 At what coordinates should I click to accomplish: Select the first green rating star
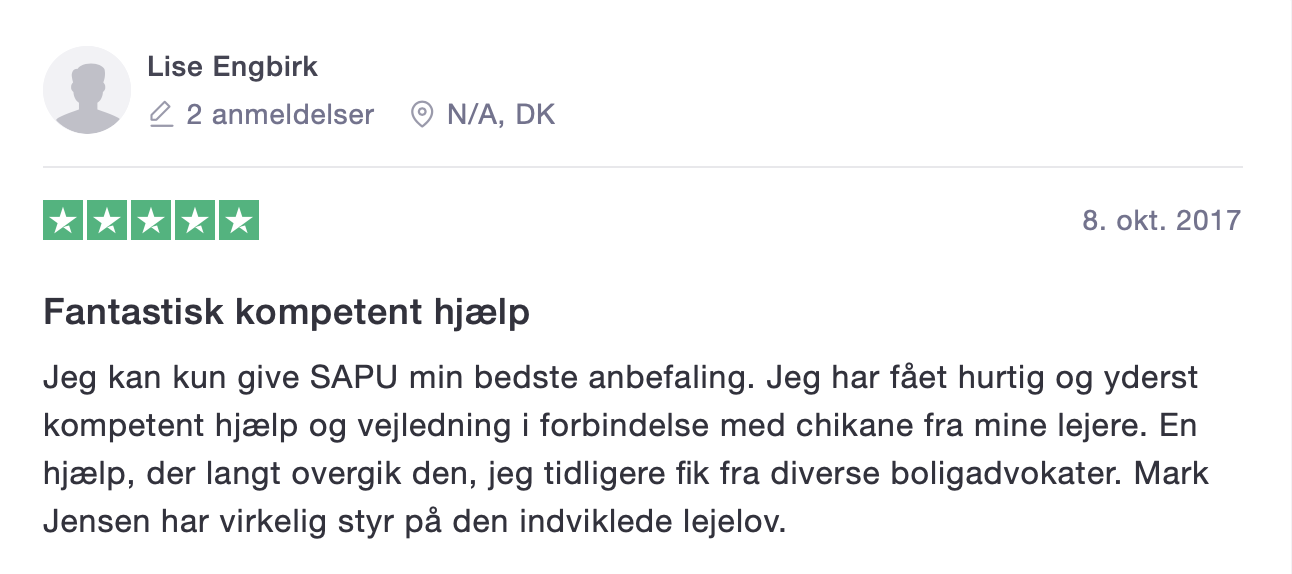pyautogui.click(x=63, y=221)
